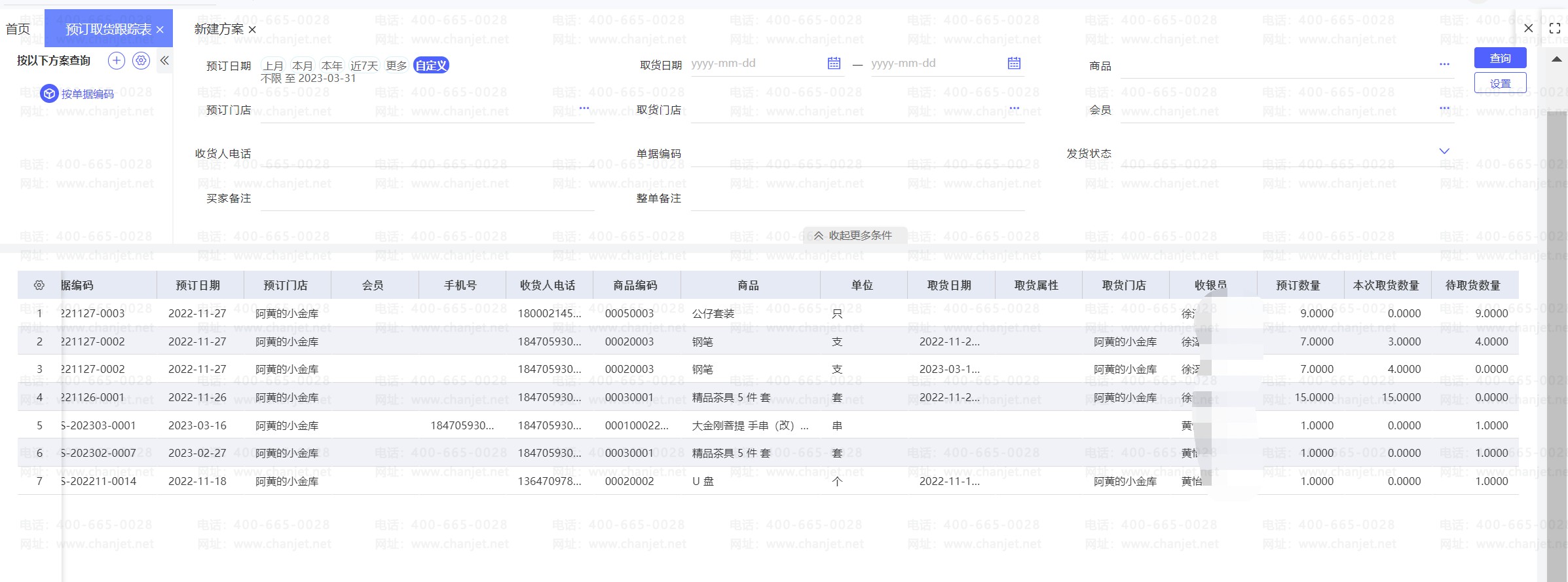
Task: Open the 取货门店 lookup ellipsis
Action: coord(1015,108)
